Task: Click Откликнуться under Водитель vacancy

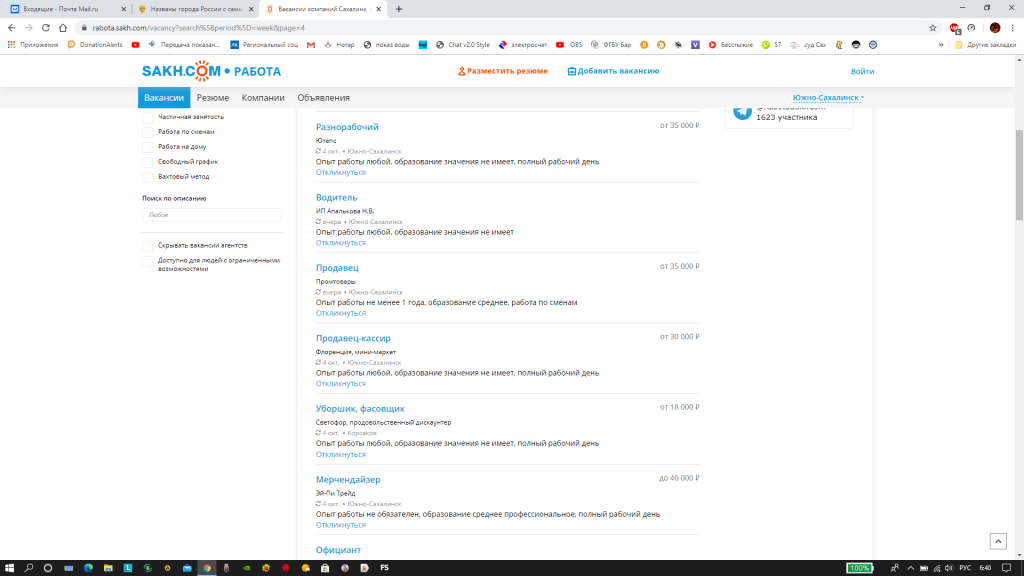Action: point(341,243)
